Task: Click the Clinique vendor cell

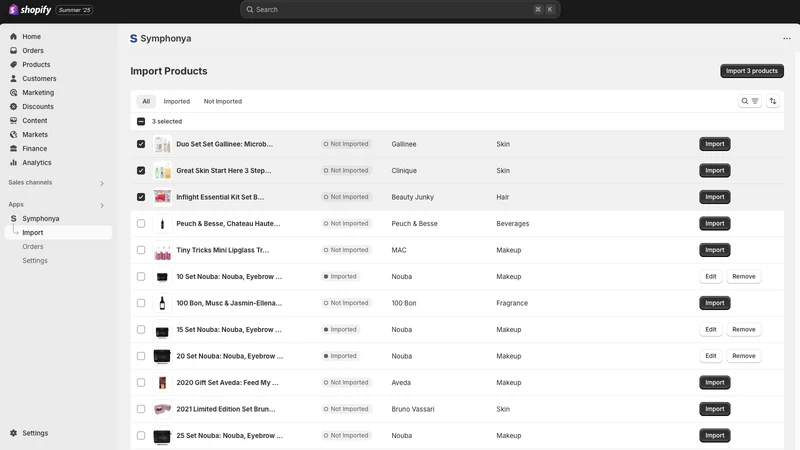Action: pyautogui.click(x=404, y=170)
